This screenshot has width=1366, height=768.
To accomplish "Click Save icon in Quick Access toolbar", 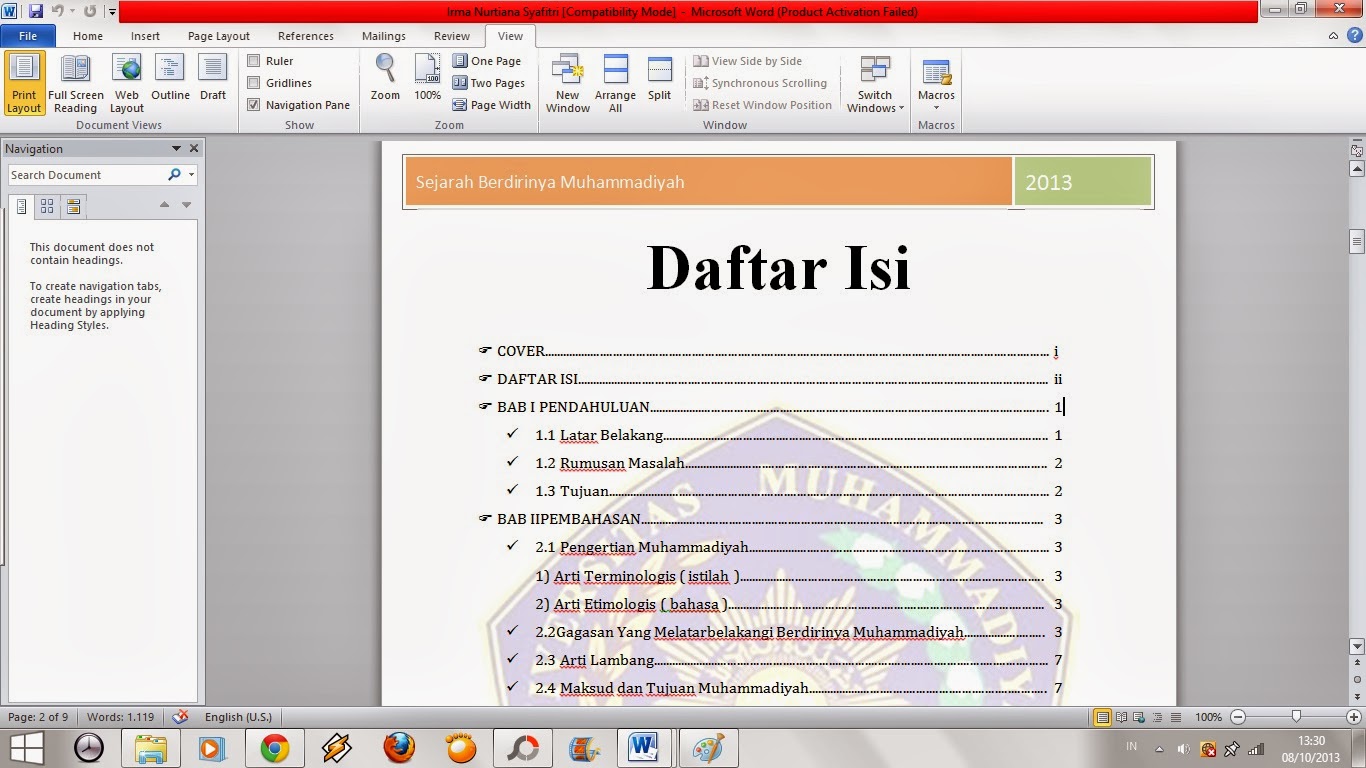I will tap(36, 11).
